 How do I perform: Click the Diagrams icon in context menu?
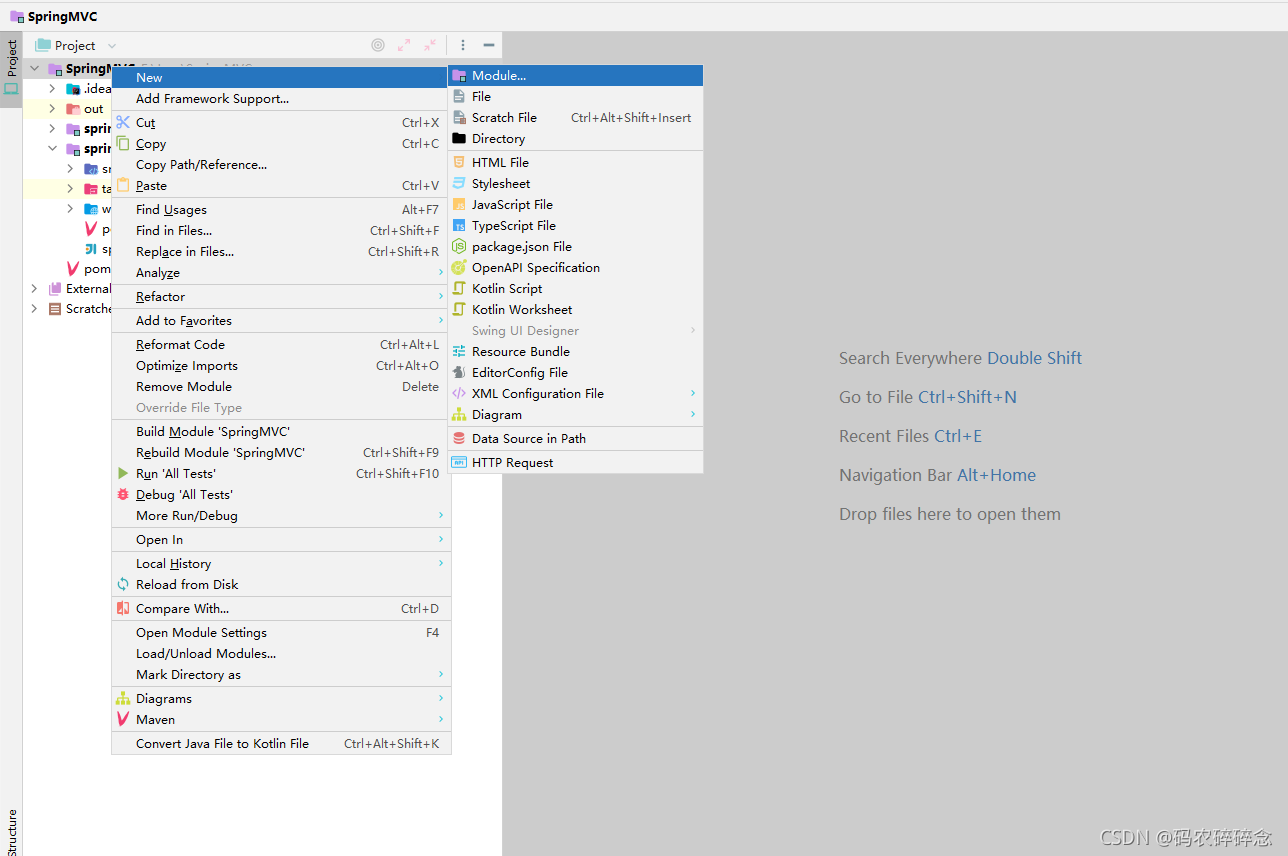tap(123, 698)
